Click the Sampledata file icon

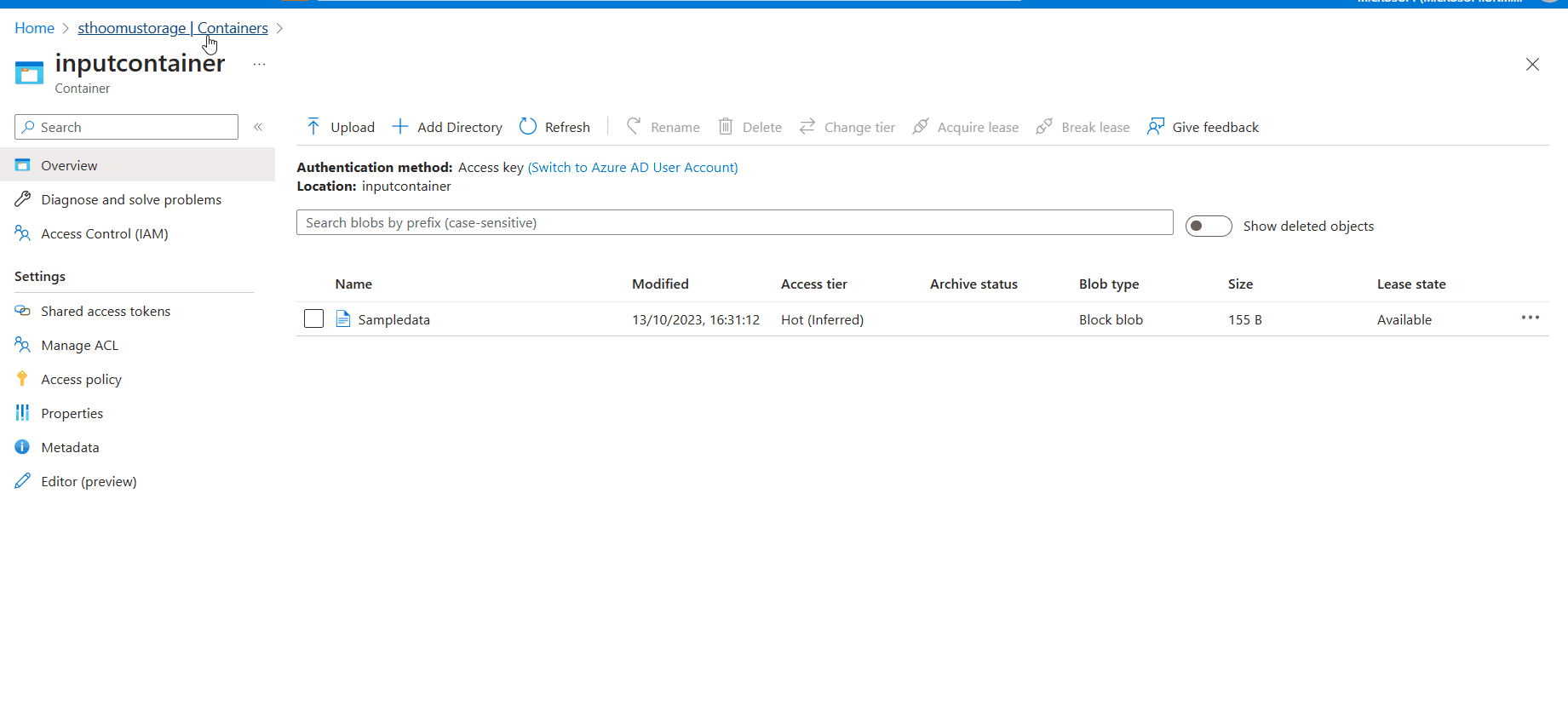pos(343,319)
